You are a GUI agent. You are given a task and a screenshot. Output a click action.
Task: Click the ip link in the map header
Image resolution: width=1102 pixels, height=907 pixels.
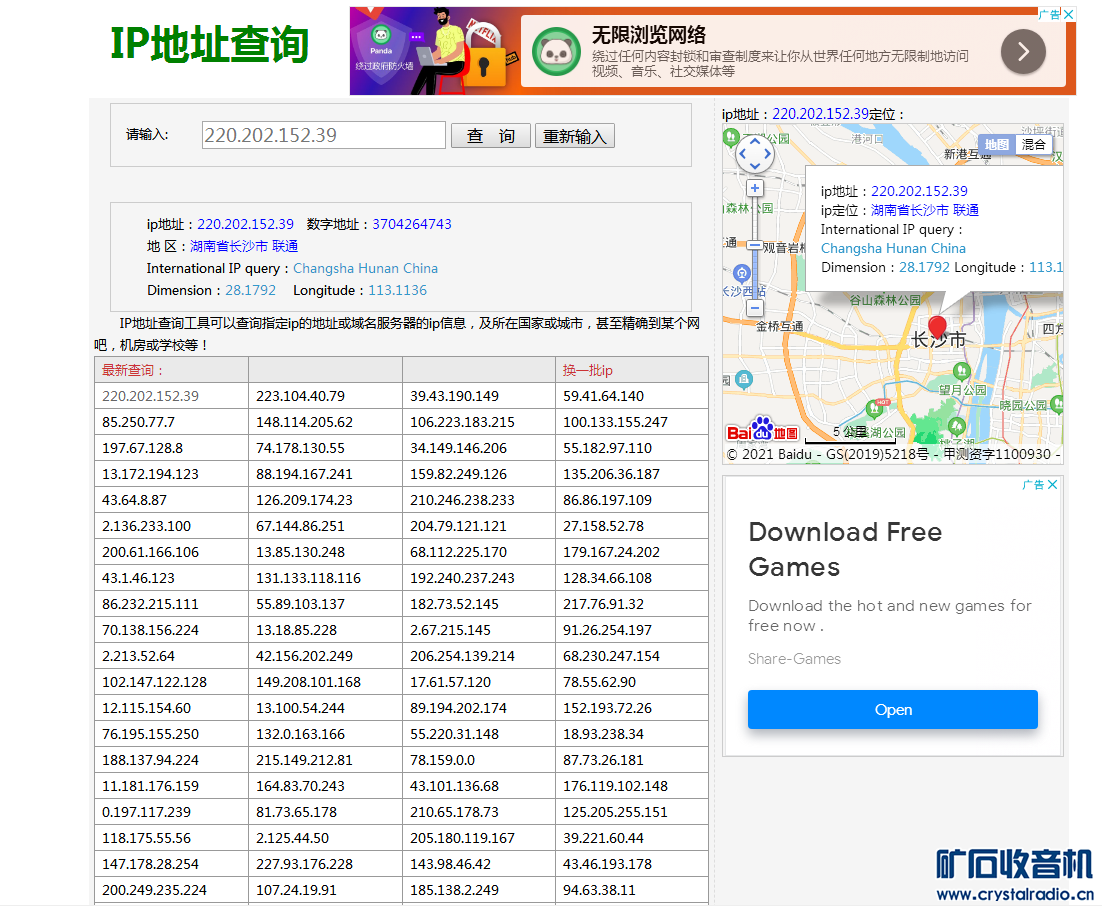coord(821,114)
